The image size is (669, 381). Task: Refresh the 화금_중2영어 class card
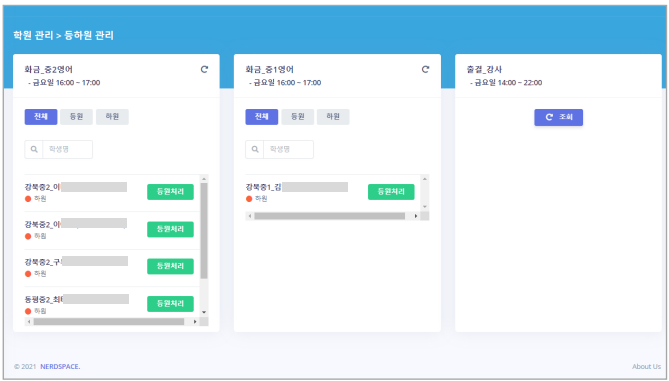click(204, 69)
